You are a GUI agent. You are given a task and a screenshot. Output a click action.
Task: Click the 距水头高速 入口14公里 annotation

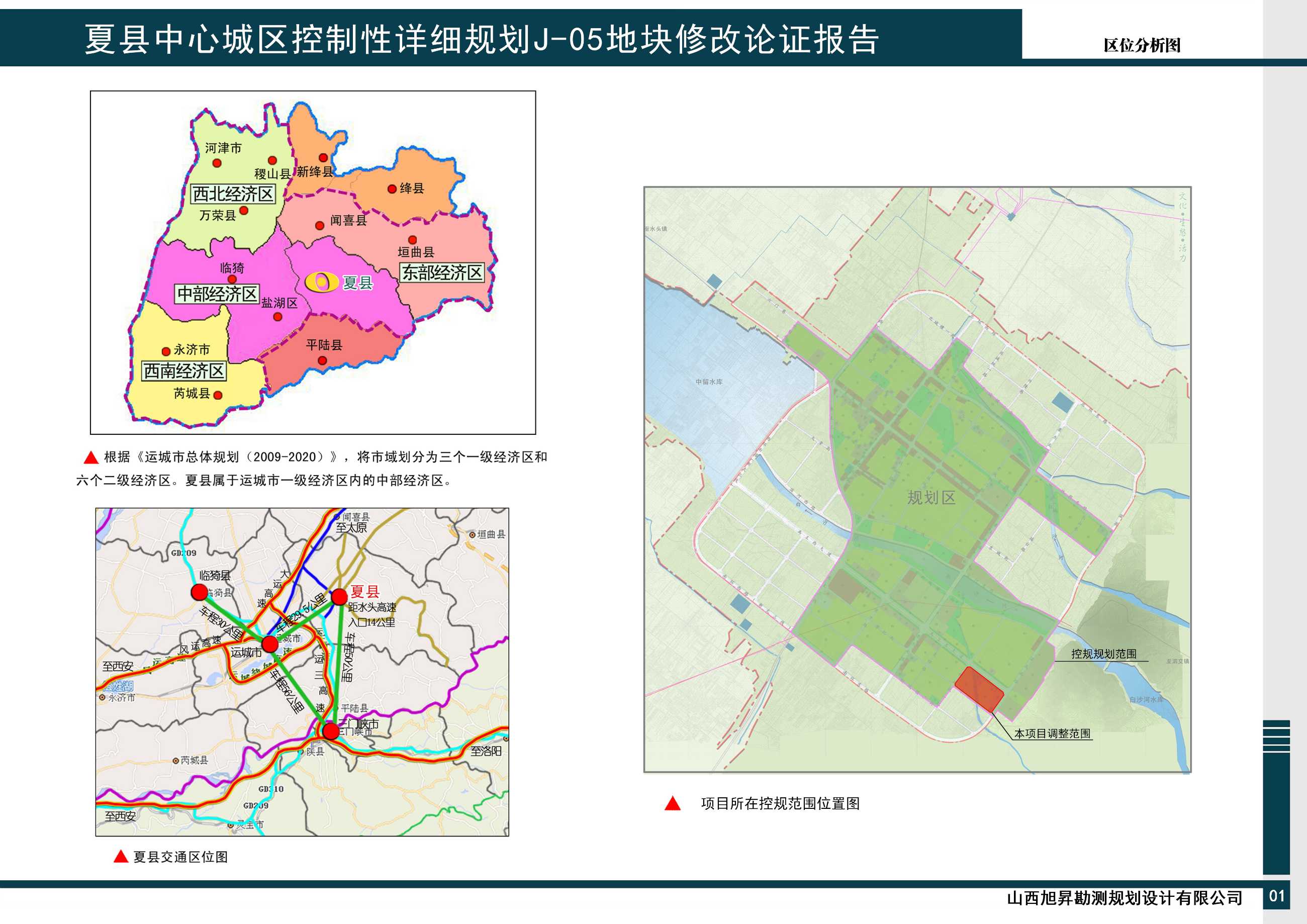click(372, 615)
